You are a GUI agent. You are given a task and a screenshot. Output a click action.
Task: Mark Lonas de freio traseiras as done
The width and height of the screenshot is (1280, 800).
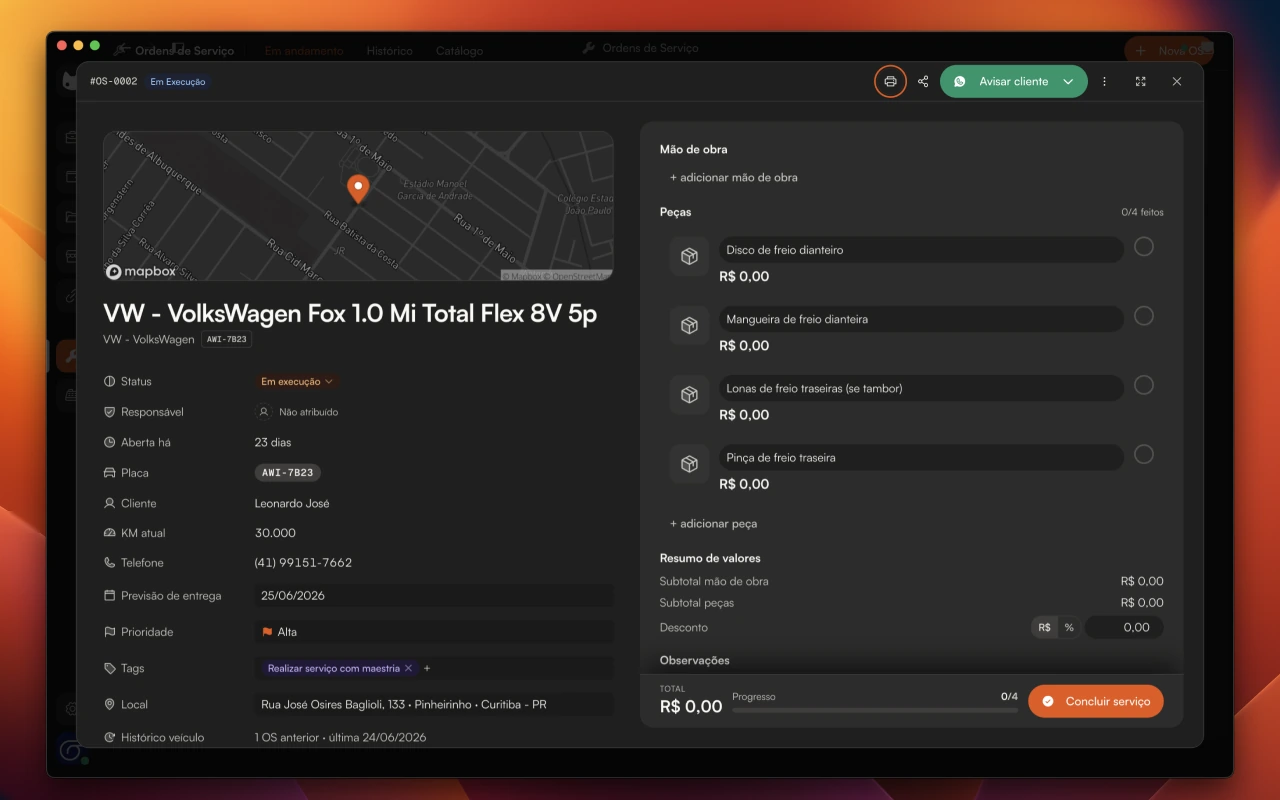[x=1144, y=385]
